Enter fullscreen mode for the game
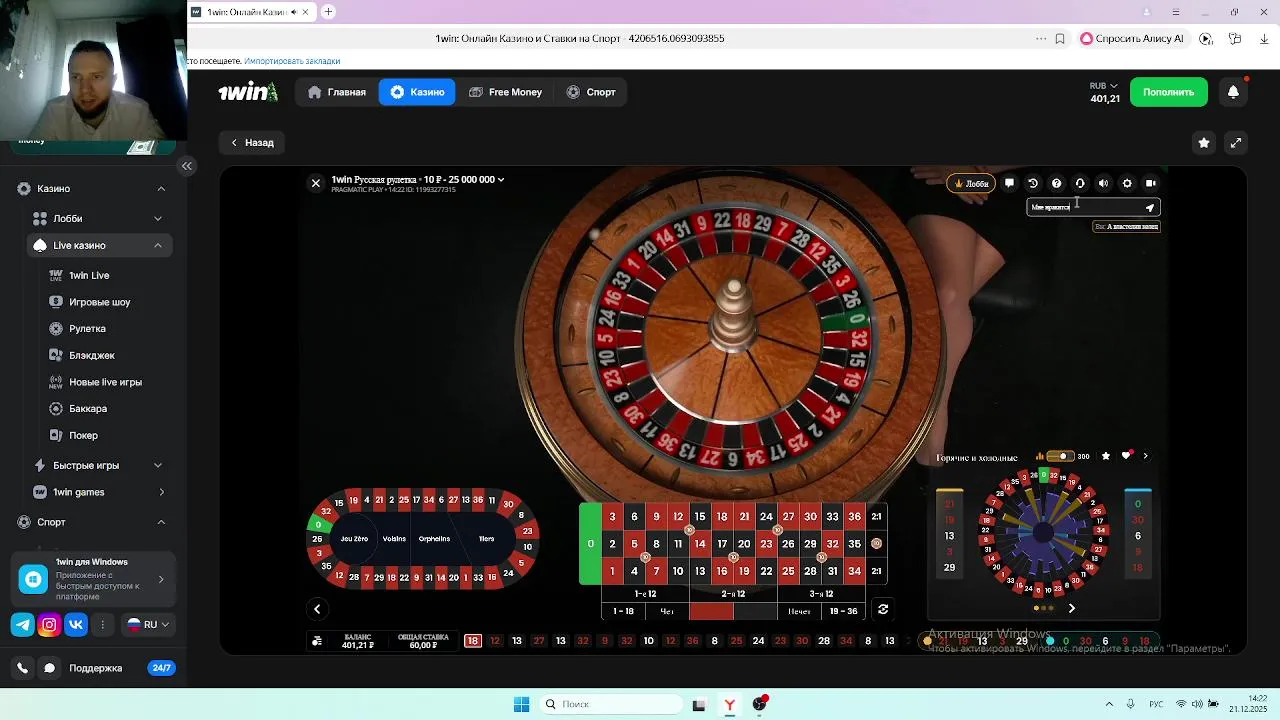 [1236, 143]
